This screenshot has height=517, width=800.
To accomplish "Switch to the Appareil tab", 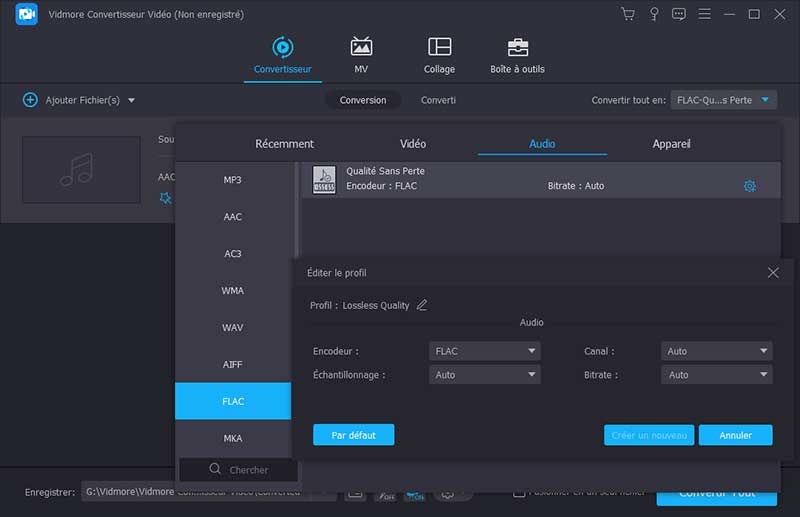I will pos(671,144).
